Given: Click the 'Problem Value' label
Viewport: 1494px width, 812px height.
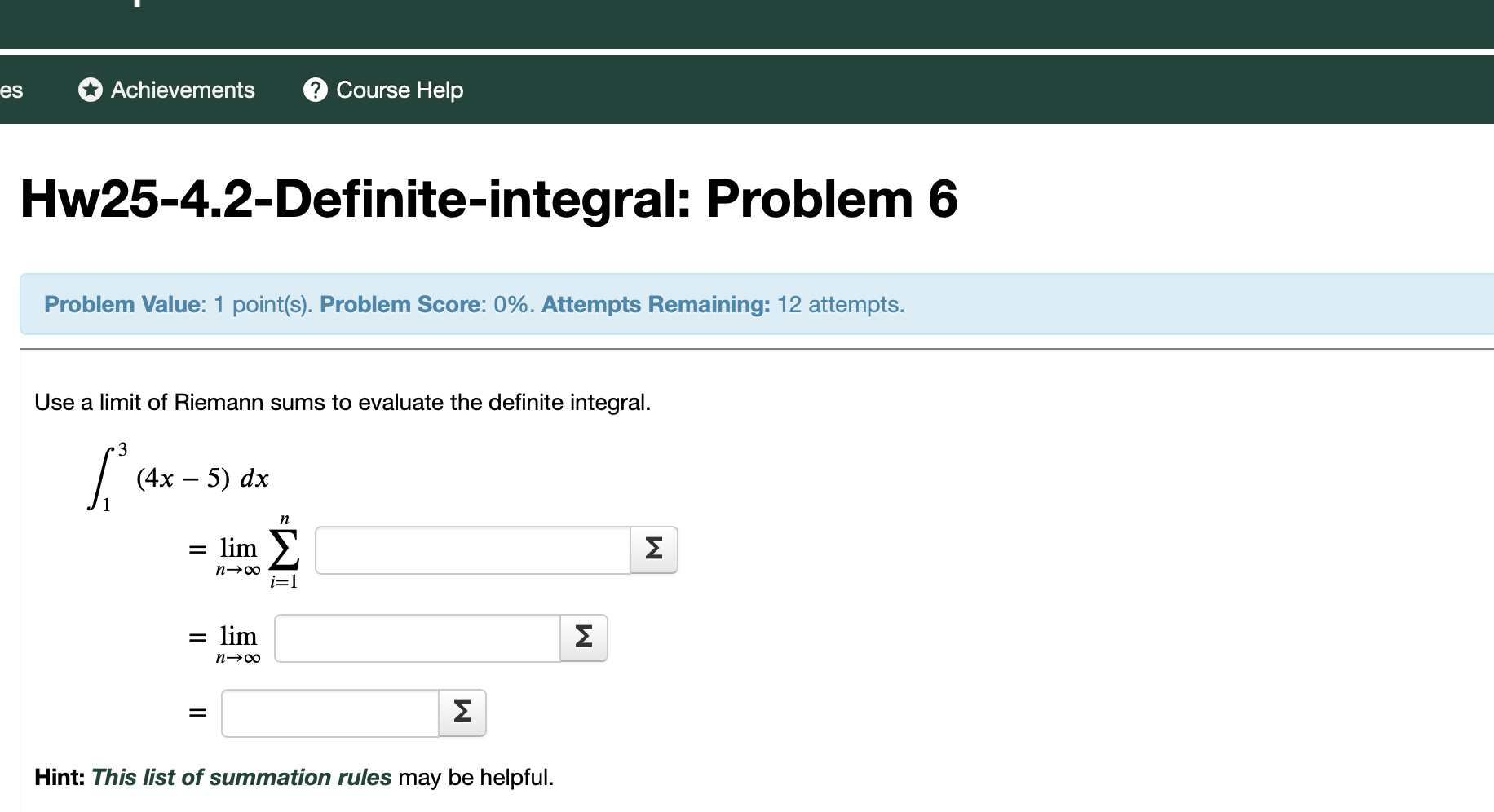Looking at the screenshot, I should click(x=122, y=304).
